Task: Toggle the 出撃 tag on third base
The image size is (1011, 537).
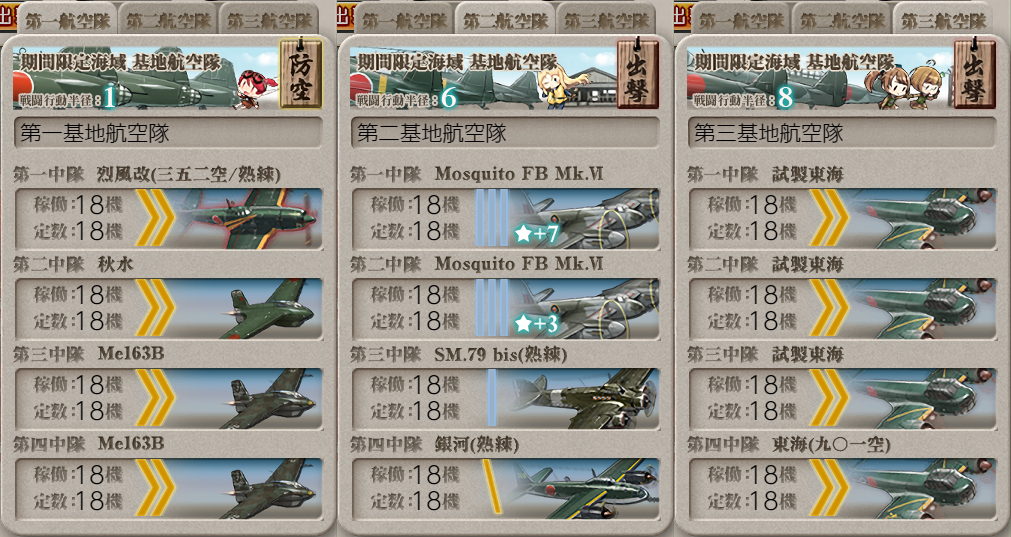Action: pyautogui.click(x=974, y=74)
